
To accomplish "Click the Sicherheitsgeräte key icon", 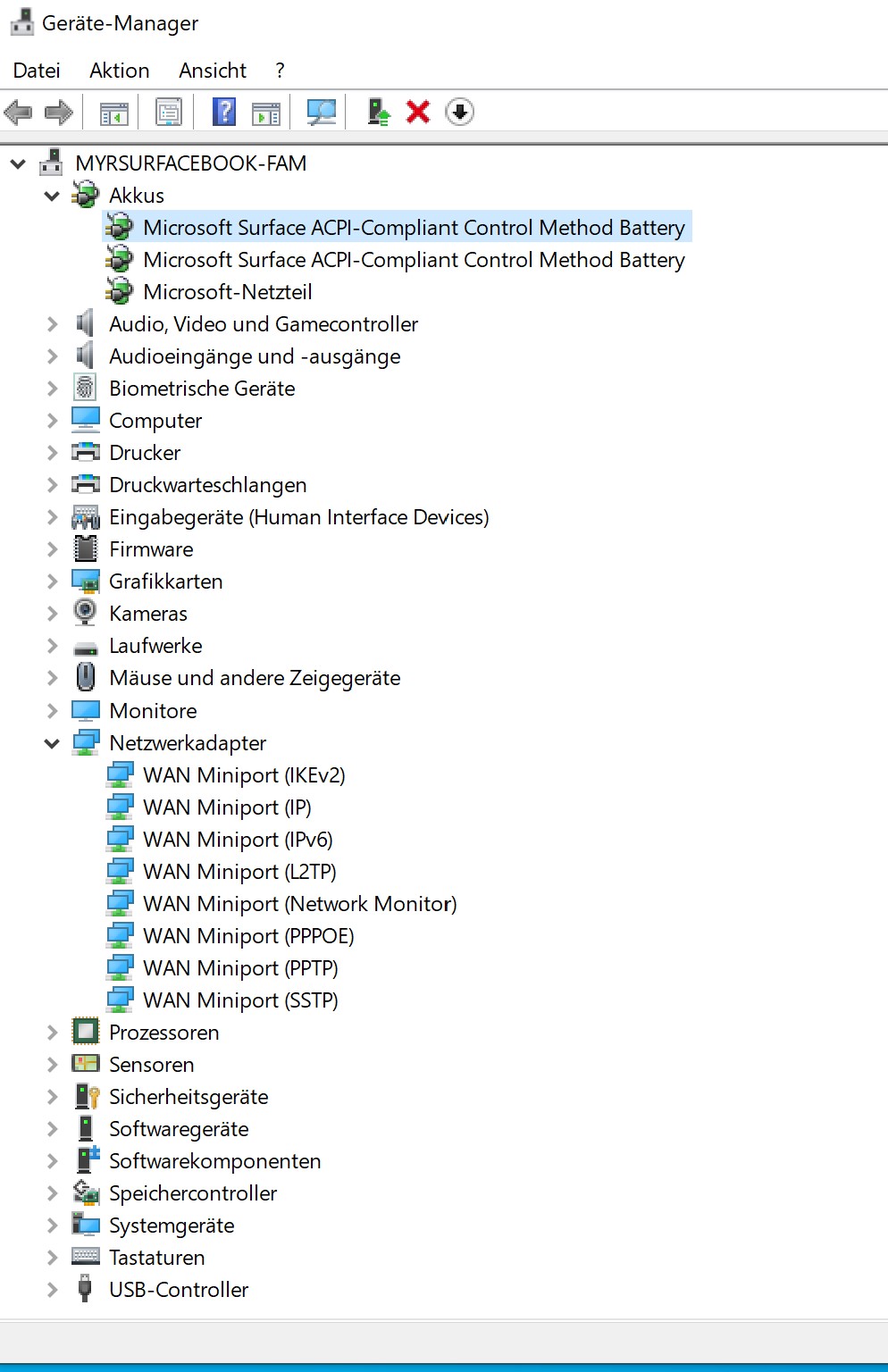I will coord(87,1096).
